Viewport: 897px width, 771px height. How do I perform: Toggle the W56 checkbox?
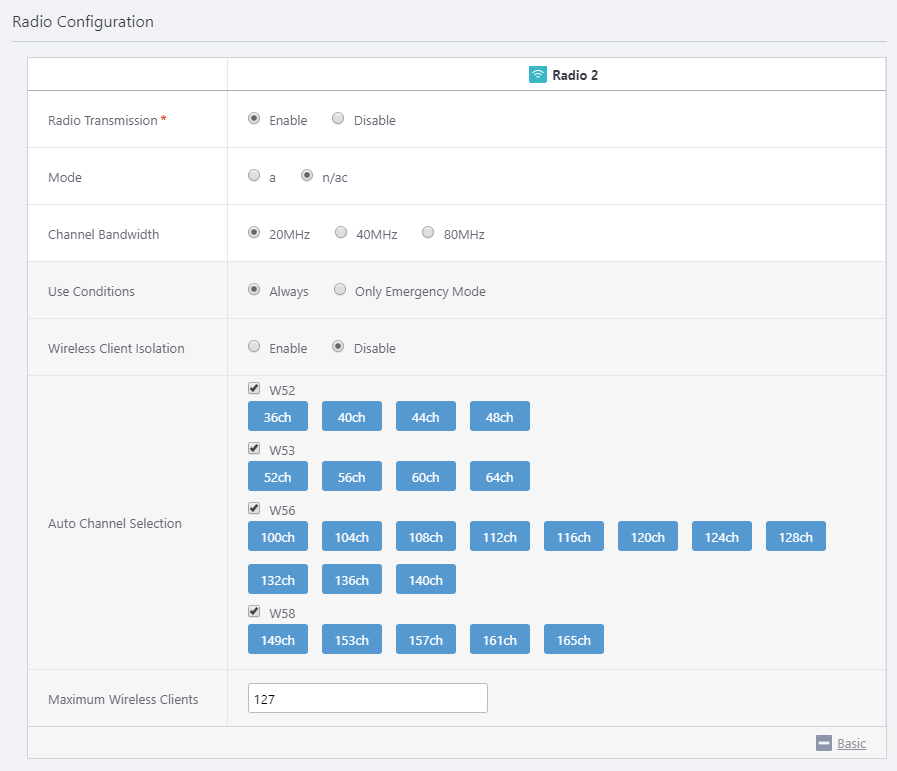[x=254, y=508]
